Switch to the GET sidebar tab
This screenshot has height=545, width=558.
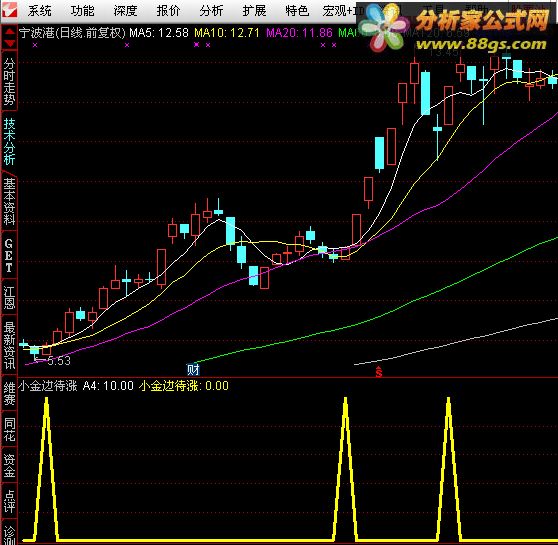9,256
